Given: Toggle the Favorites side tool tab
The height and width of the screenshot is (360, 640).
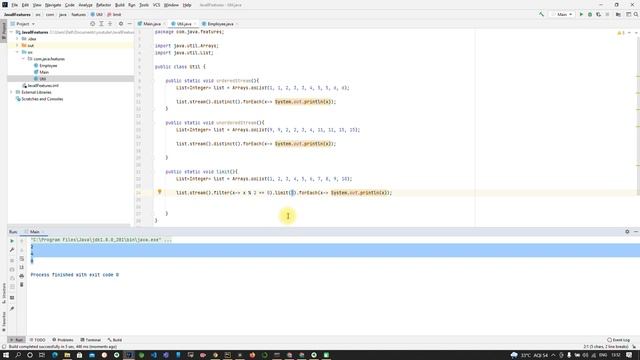Looking at the screenshot, I should (4, 322).
